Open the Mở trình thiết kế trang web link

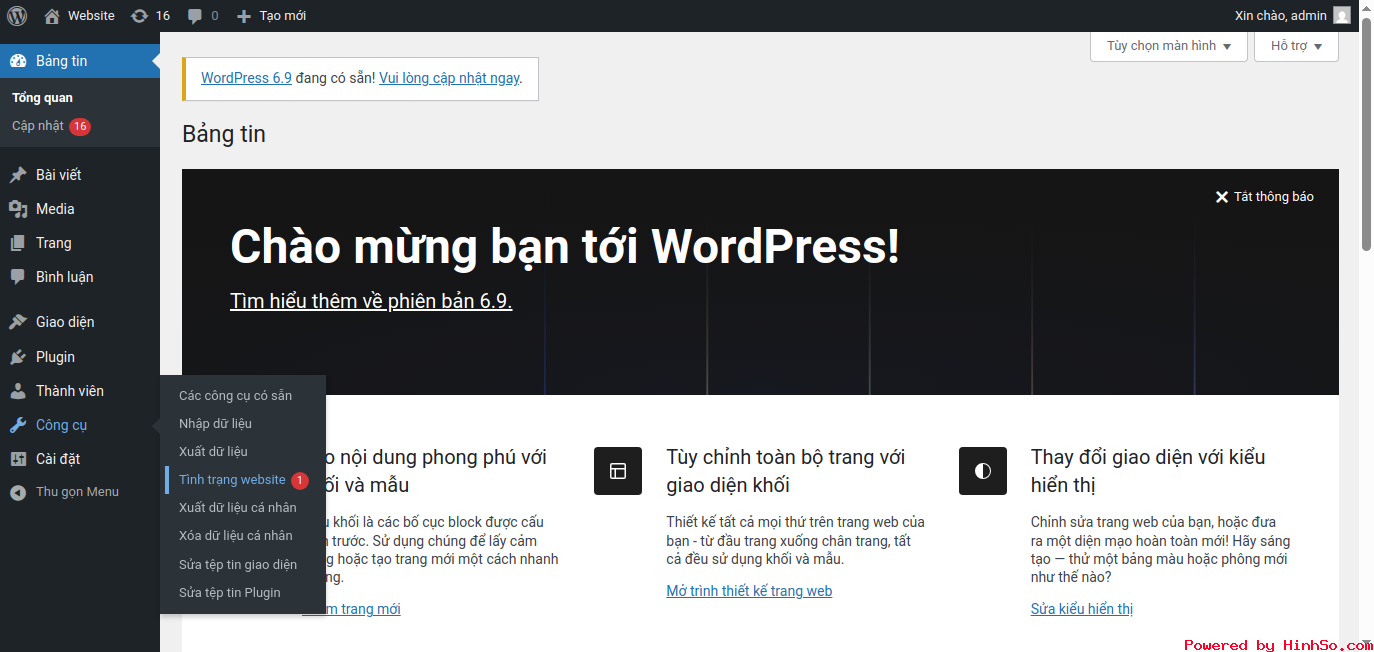[749, 591]
